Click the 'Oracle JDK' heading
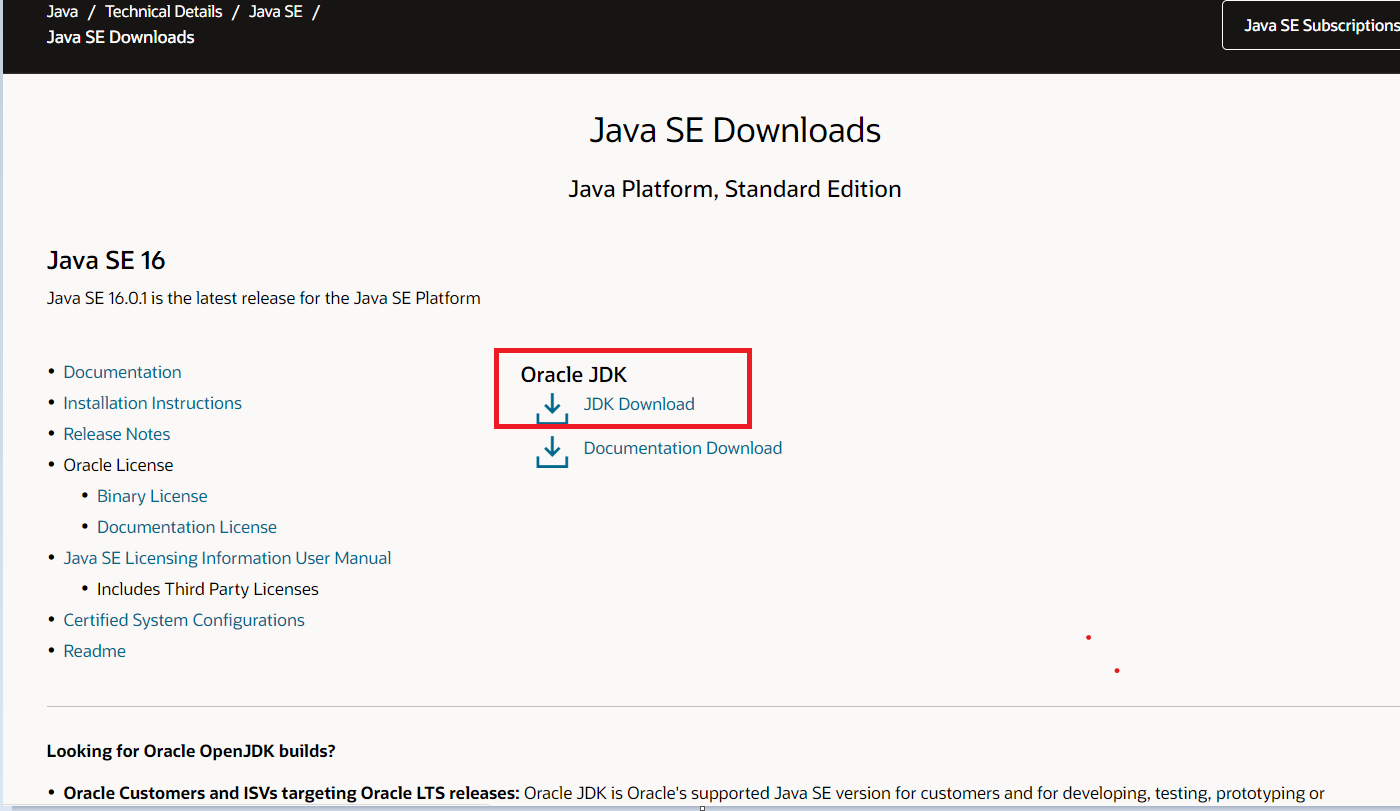This screenshot has width=1400, height=811. 574,375
